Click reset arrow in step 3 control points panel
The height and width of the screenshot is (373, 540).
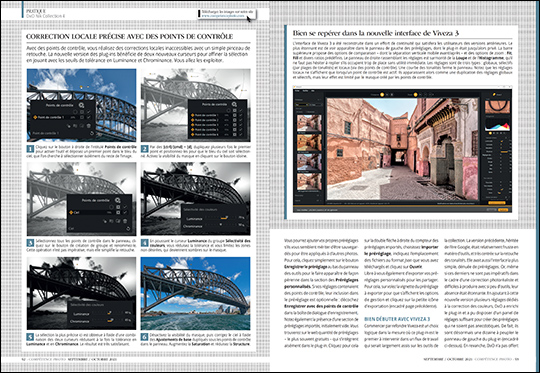128,228
